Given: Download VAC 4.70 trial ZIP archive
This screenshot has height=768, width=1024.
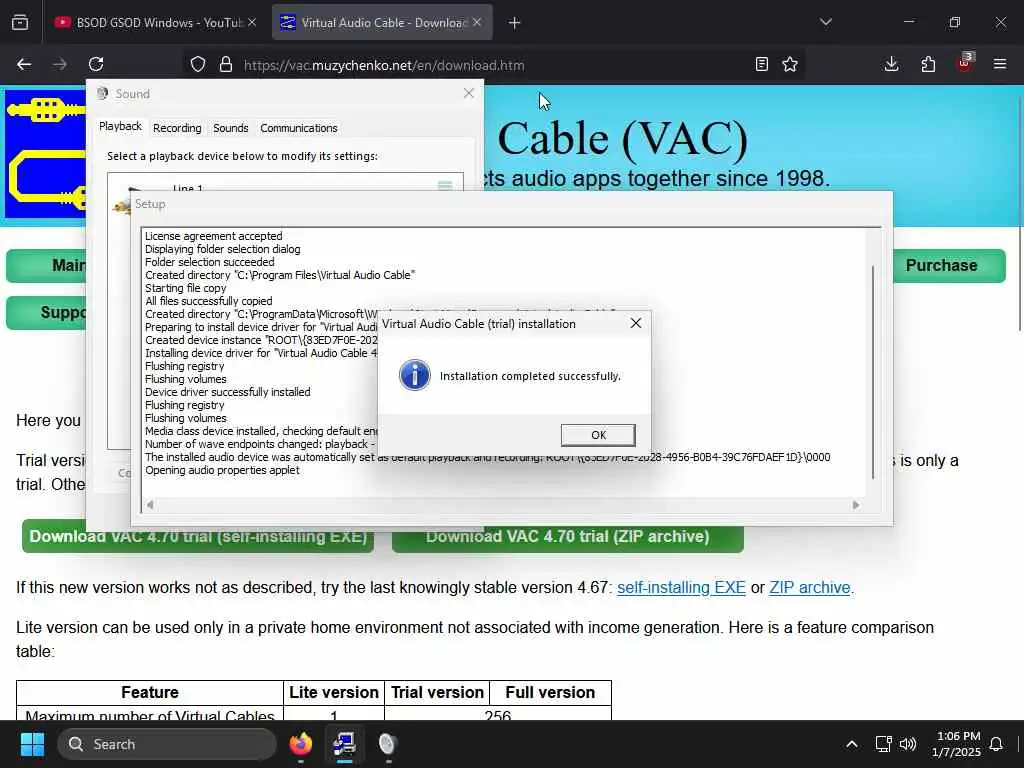Looking at the screenshot, I should pyautogui.click(x=568, y=537).
